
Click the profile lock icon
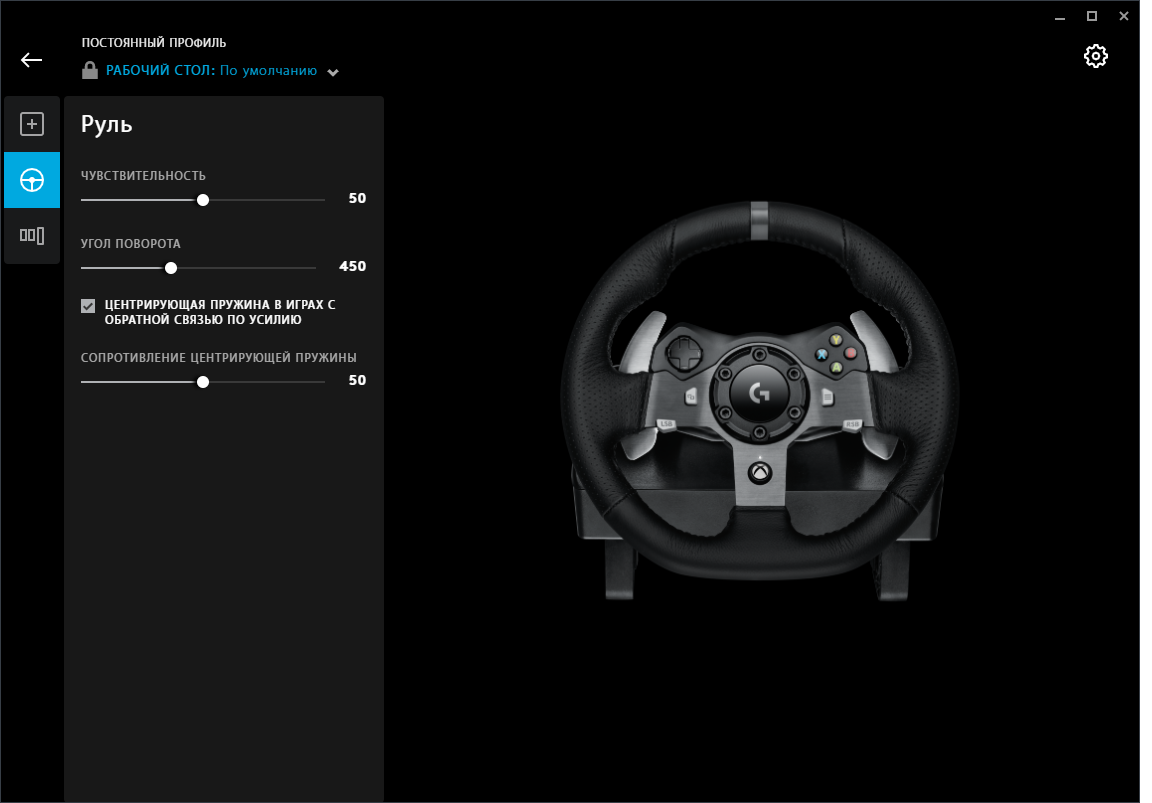pyautogui.click(x=90, y=71)
